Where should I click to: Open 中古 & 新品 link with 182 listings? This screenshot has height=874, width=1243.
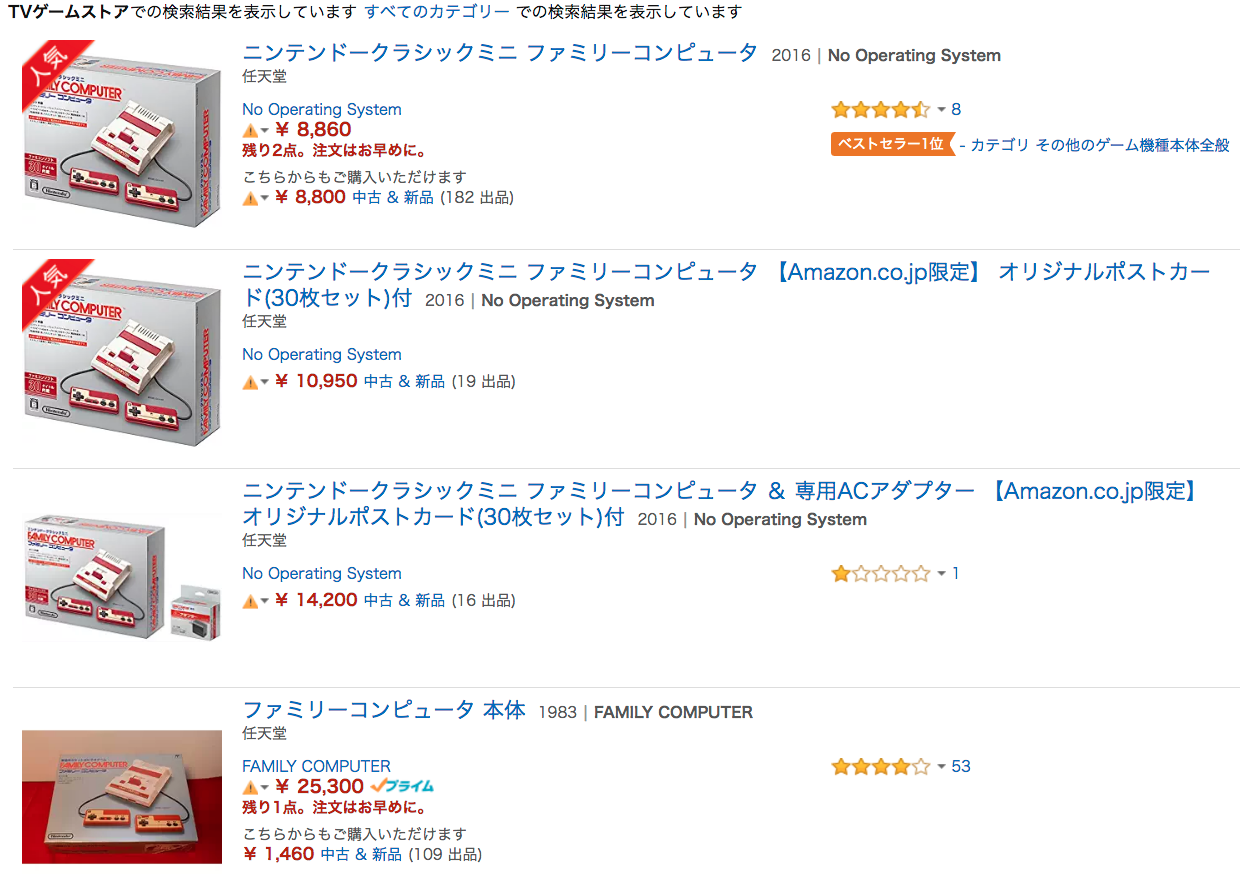392,198
